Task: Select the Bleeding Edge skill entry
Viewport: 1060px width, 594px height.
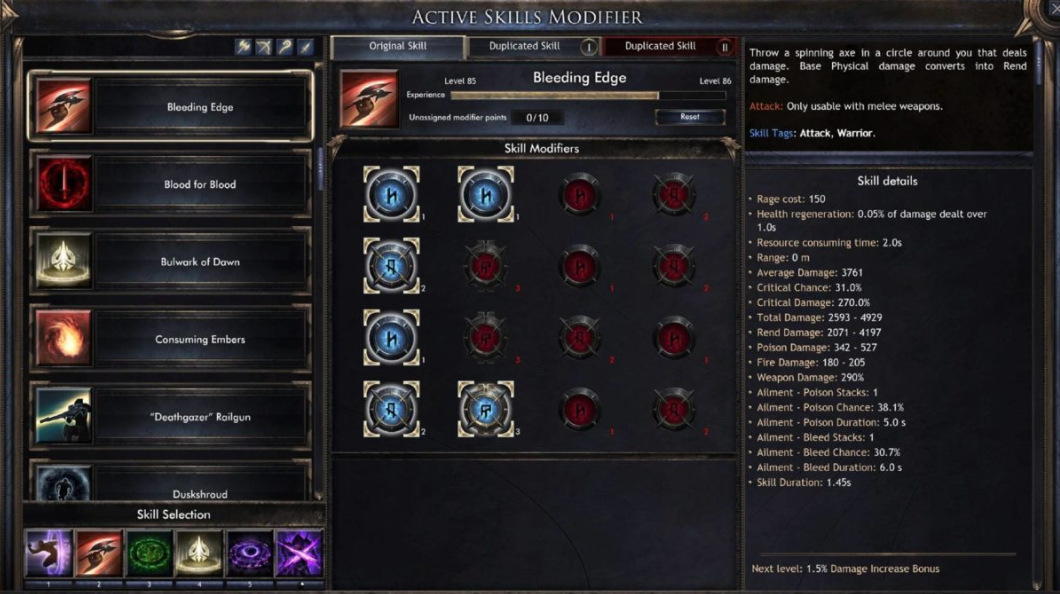Action: click(x=170, y=106)
